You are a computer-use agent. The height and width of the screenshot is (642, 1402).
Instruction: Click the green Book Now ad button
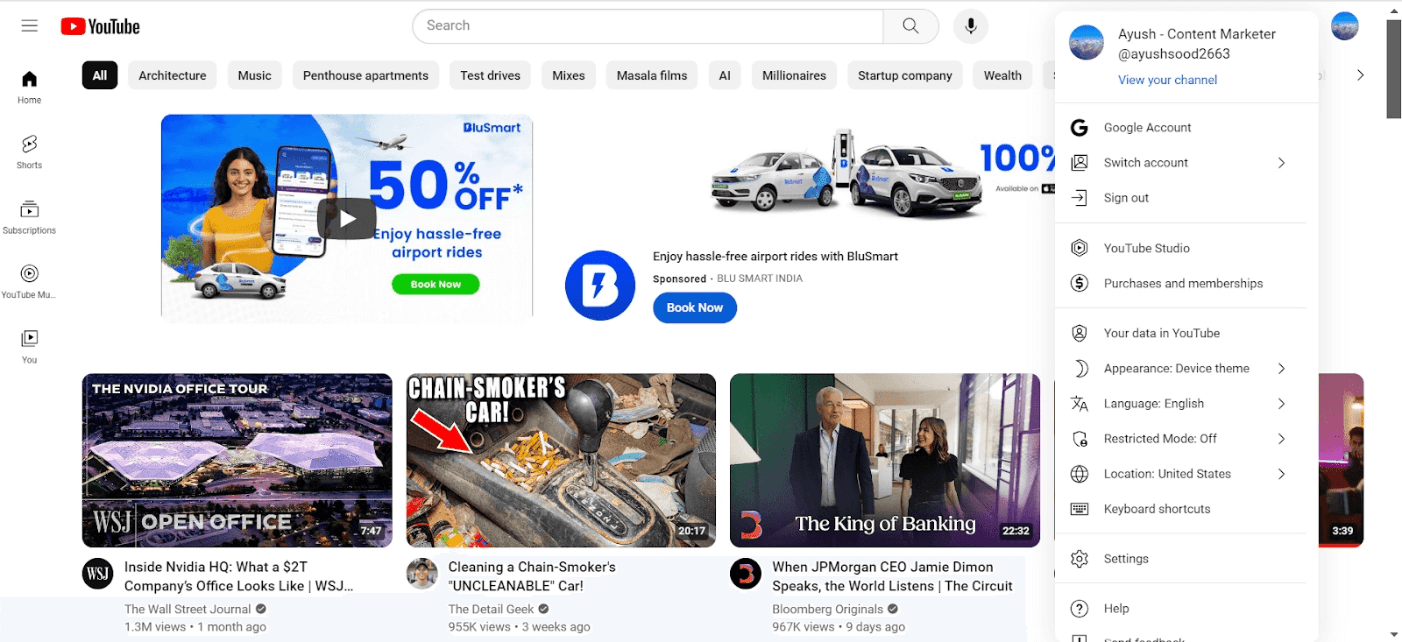pyautogui.click(x=436, y=284)
